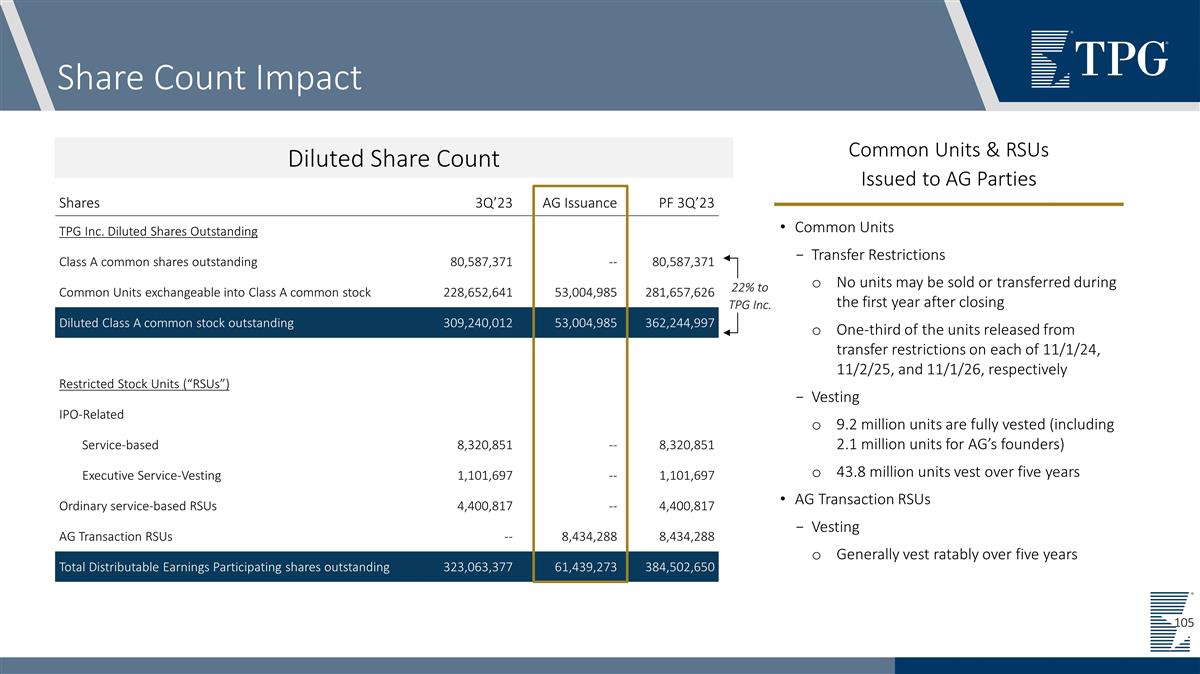
Task: Select "TPG Inc. Diluted Shares Outstanding" underlined heading
Action: [x=158, y=231]
